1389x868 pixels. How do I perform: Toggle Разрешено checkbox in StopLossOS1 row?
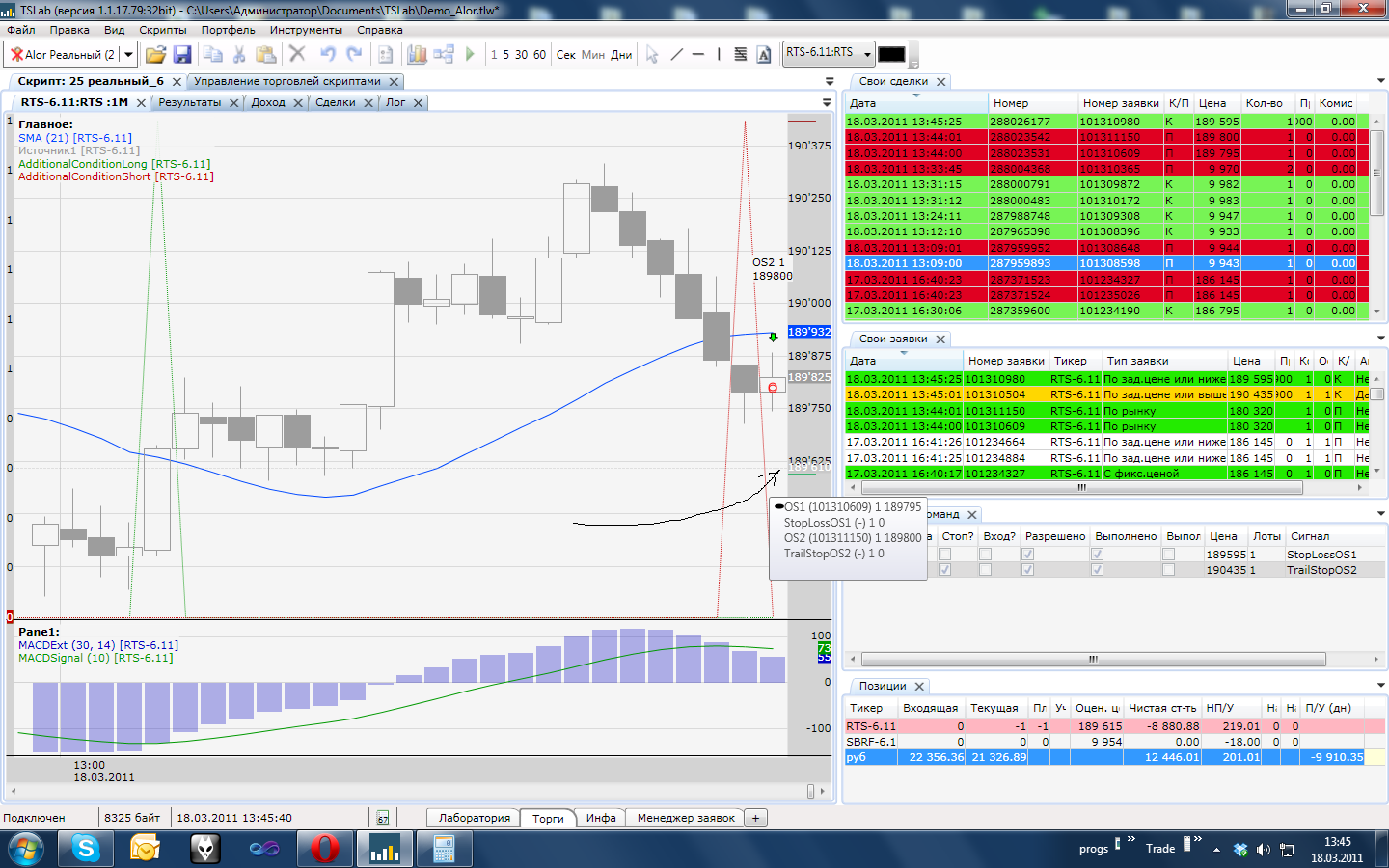click(x=1027, y=555)
